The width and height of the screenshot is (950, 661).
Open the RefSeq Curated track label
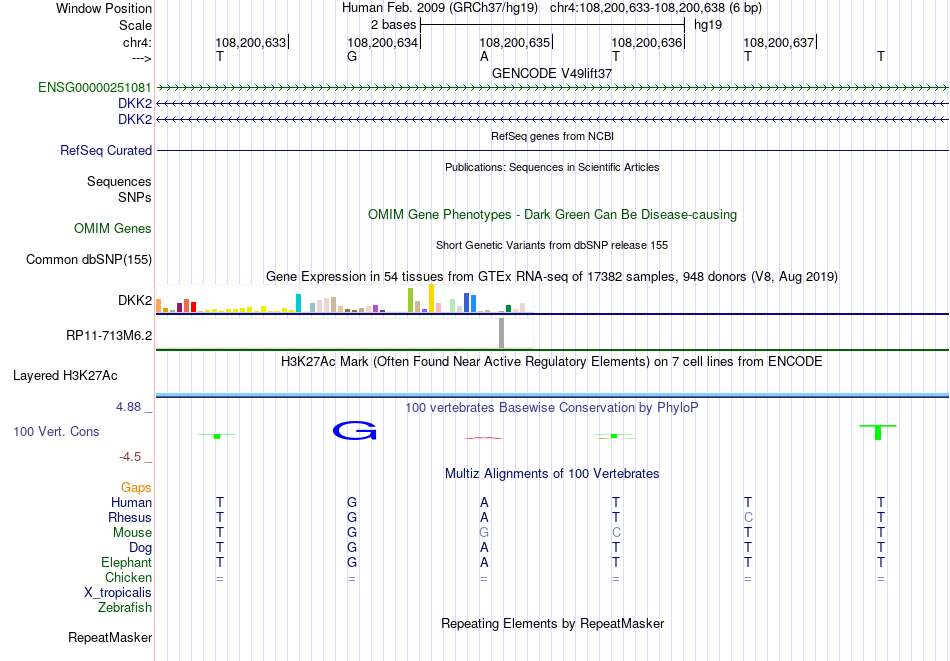tap(106, 150)
